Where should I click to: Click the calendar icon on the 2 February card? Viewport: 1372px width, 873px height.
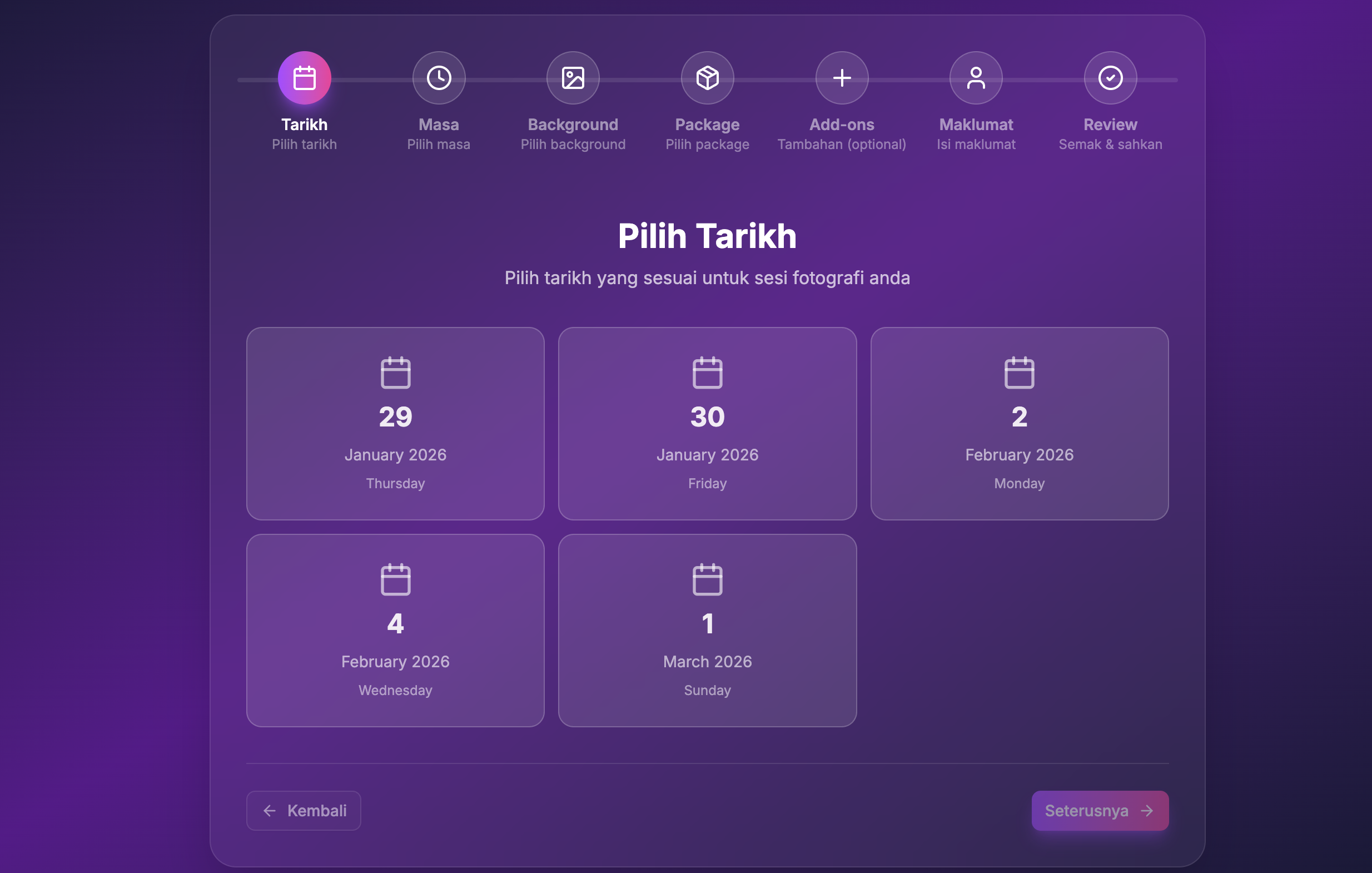coord(1020,373)
